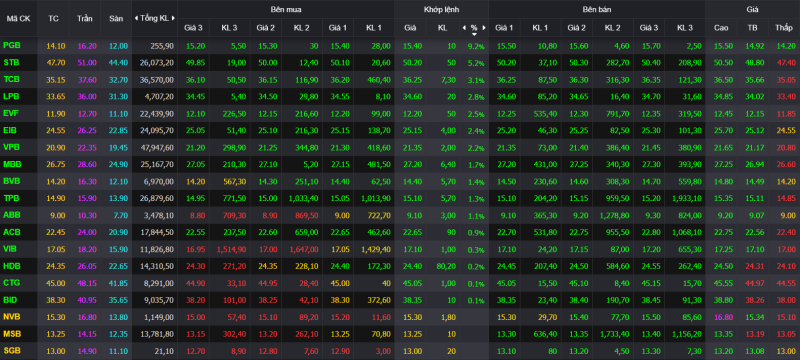Click BID reference price 38.30
The width and height of the screenshot is (800, 360).
tap(55, 300)
